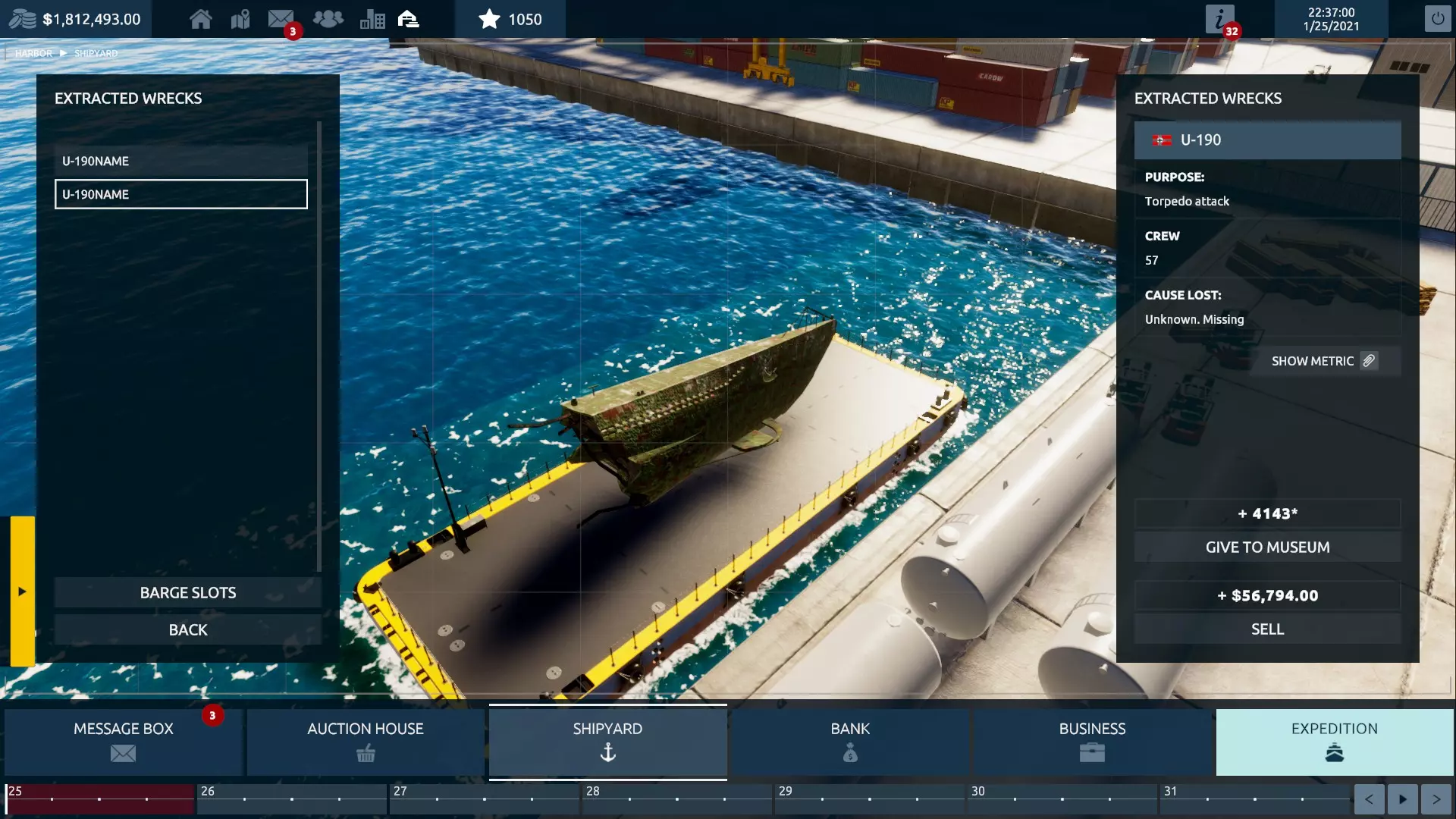Click the power quit icon
The height and width of the screenshot is (819, 1456).
1437,19
